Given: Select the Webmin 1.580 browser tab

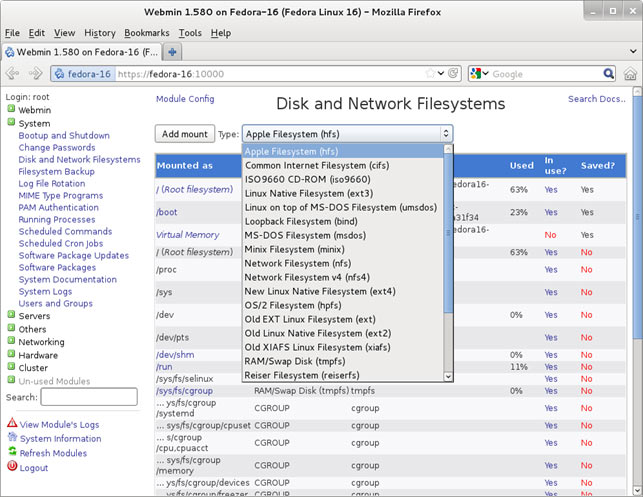Looking at the screenshot, I should pos(81,52).
